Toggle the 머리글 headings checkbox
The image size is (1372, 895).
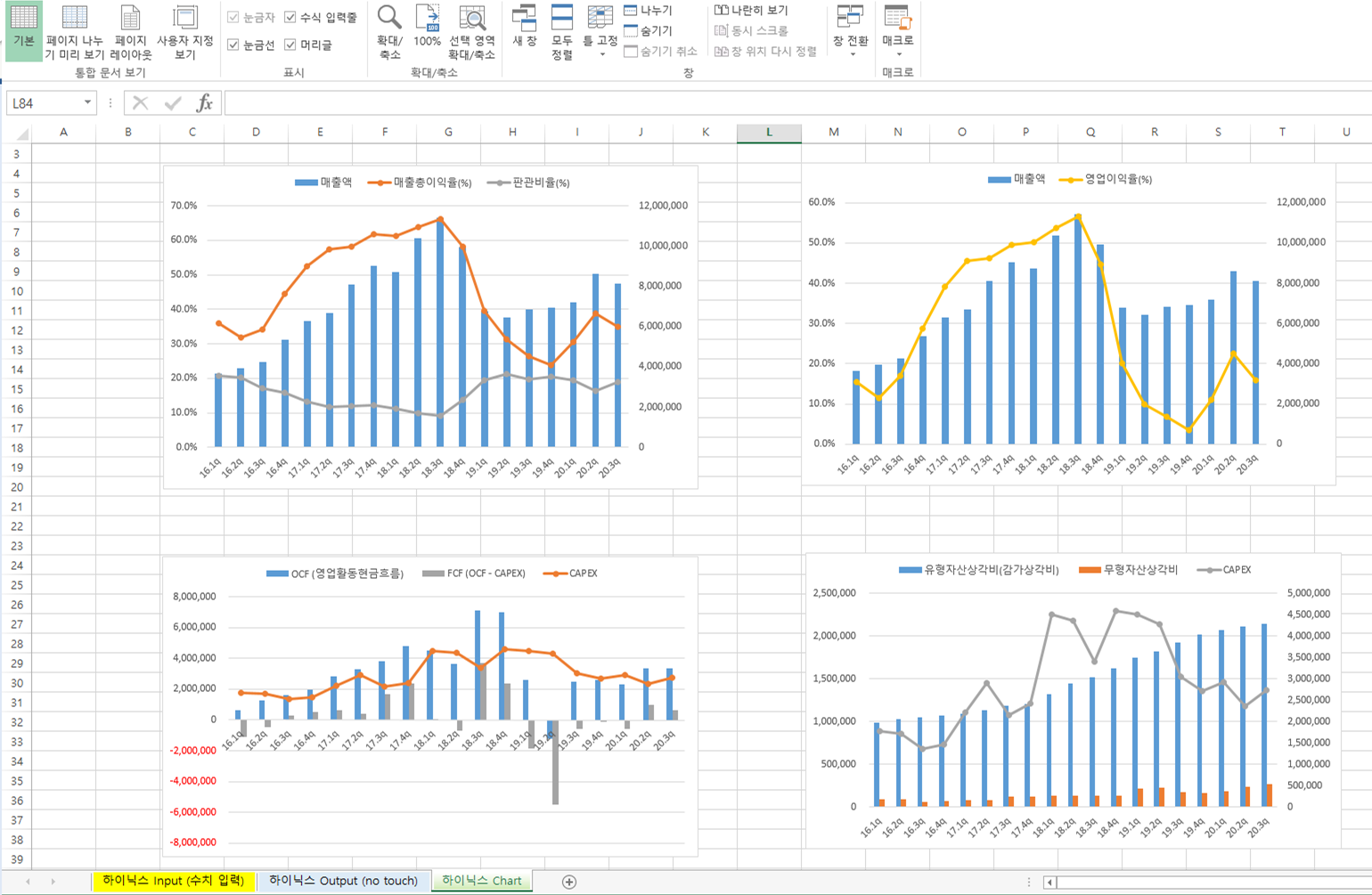(290, 45)
